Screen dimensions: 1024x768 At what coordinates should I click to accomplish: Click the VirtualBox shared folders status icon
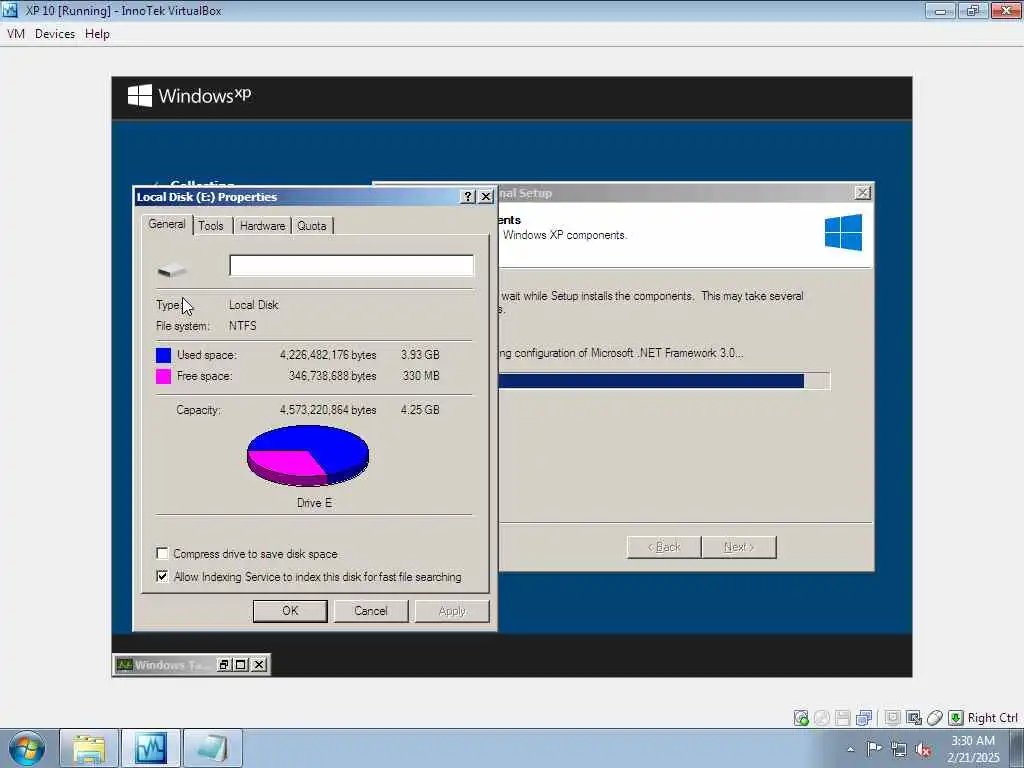pyautogui.click(x=893, y=718)
